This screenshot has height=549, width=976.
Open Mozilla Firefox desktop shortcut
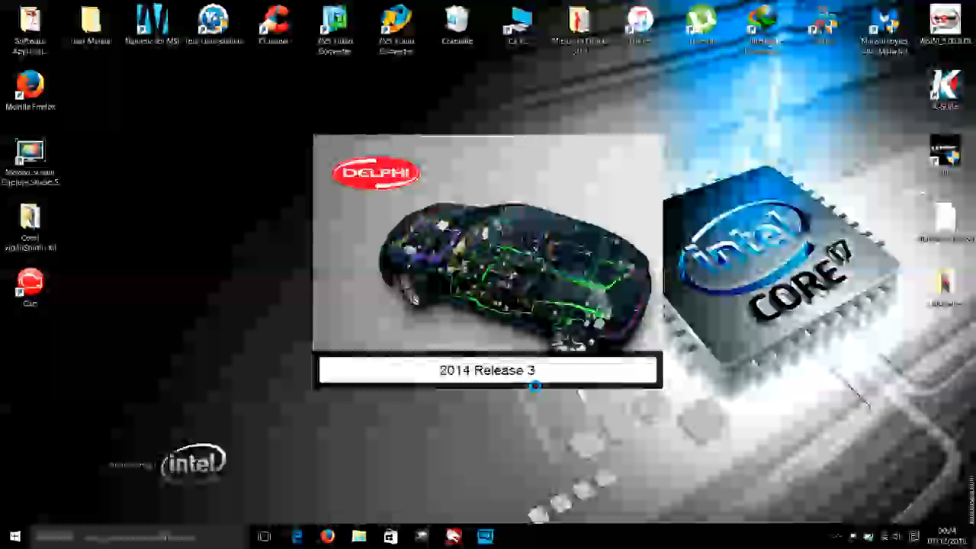point(30,90)
